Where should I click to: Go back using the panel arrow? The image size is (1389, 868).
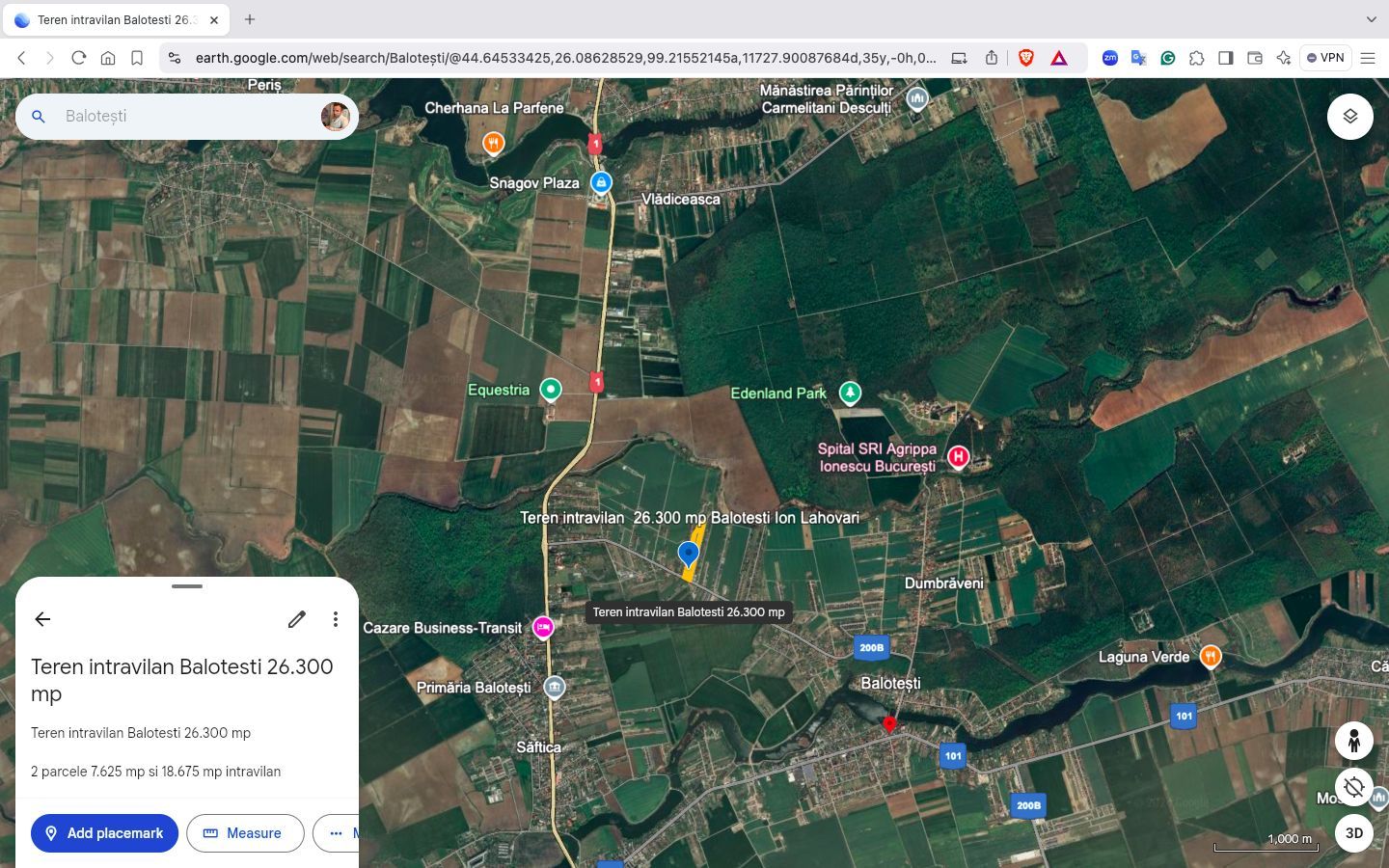click(42, 618)
